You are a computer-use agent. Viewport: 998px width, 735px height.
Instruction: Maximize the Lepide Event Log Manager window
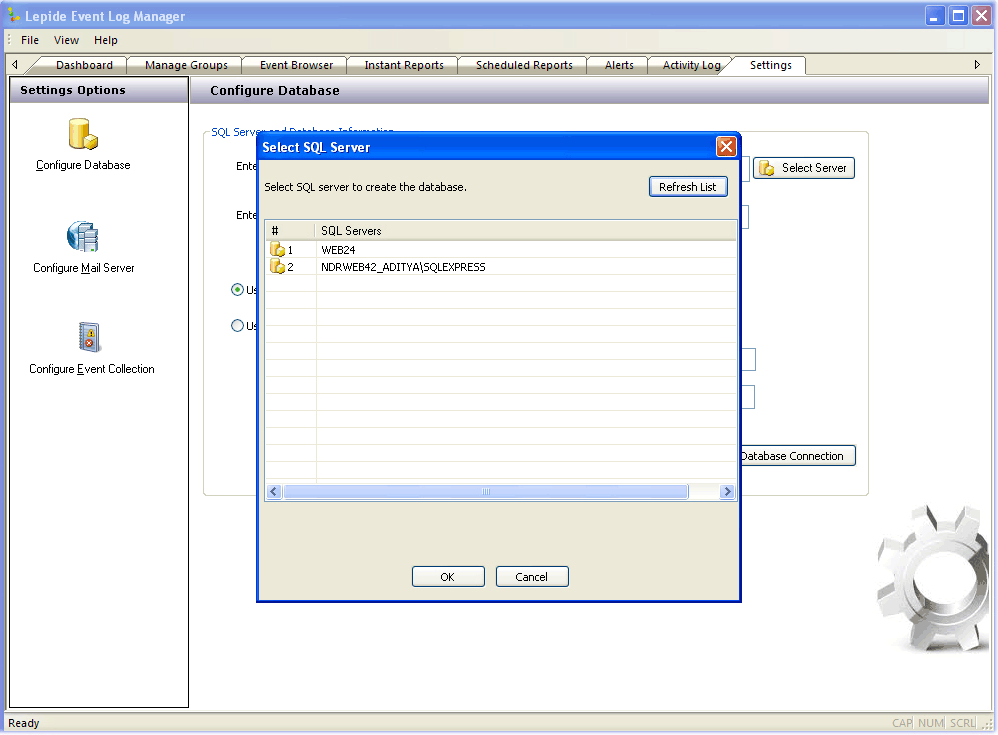pyautogui.click(x=958, y=15)
